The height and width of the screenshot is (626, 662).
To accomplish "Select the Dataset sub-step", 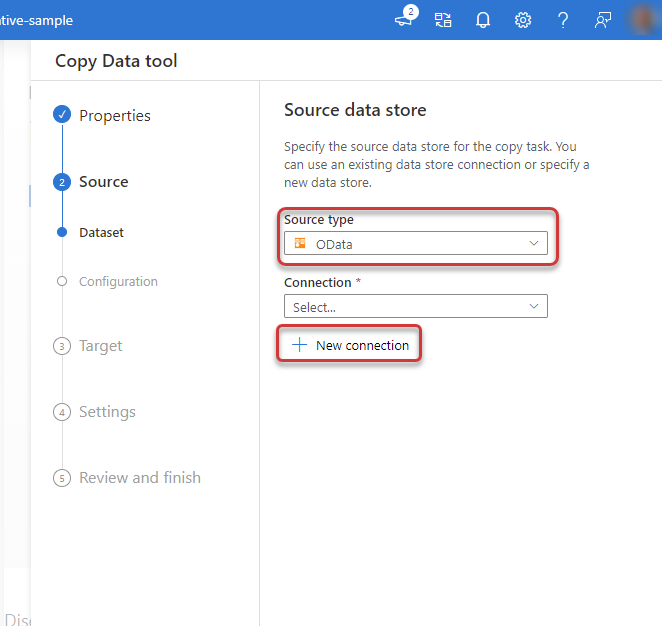I will click(x=101, y=233).
